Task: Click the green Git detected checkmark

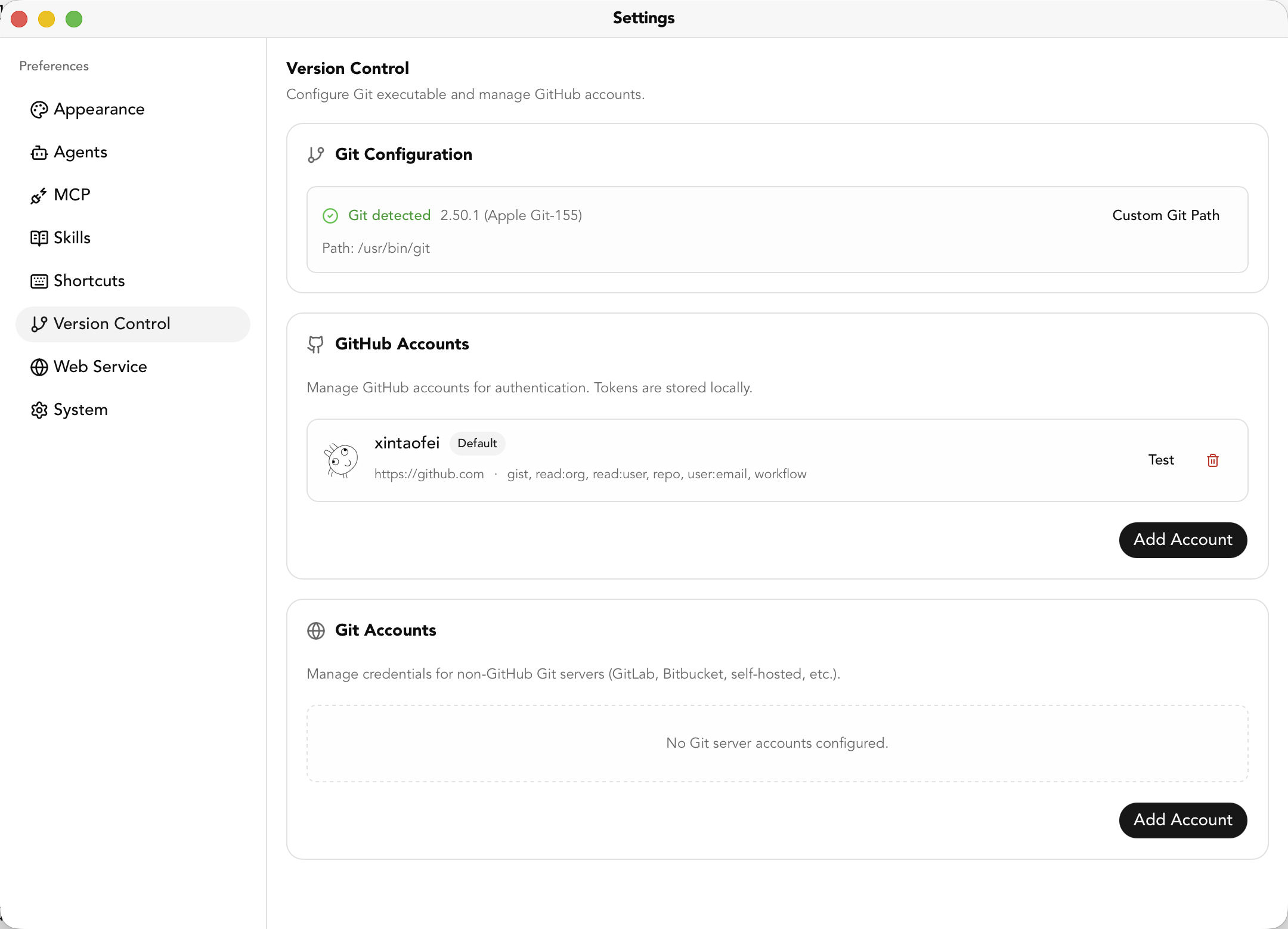Action: click(x=330, y=215)
